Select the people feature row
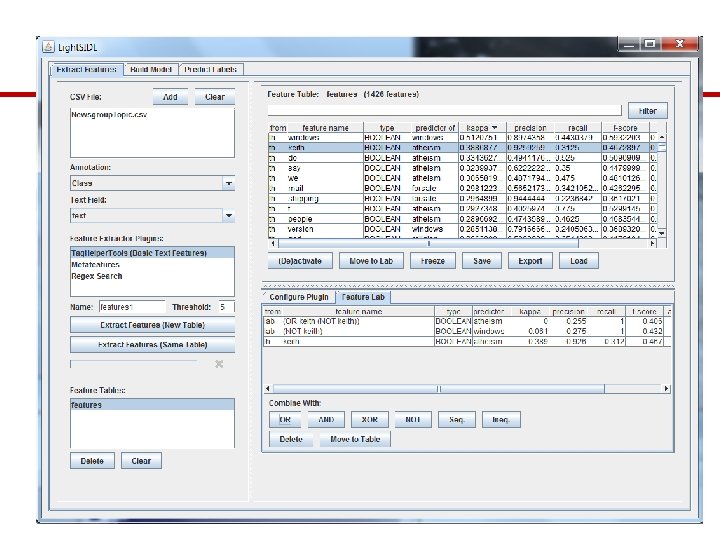 coord(463,219)
